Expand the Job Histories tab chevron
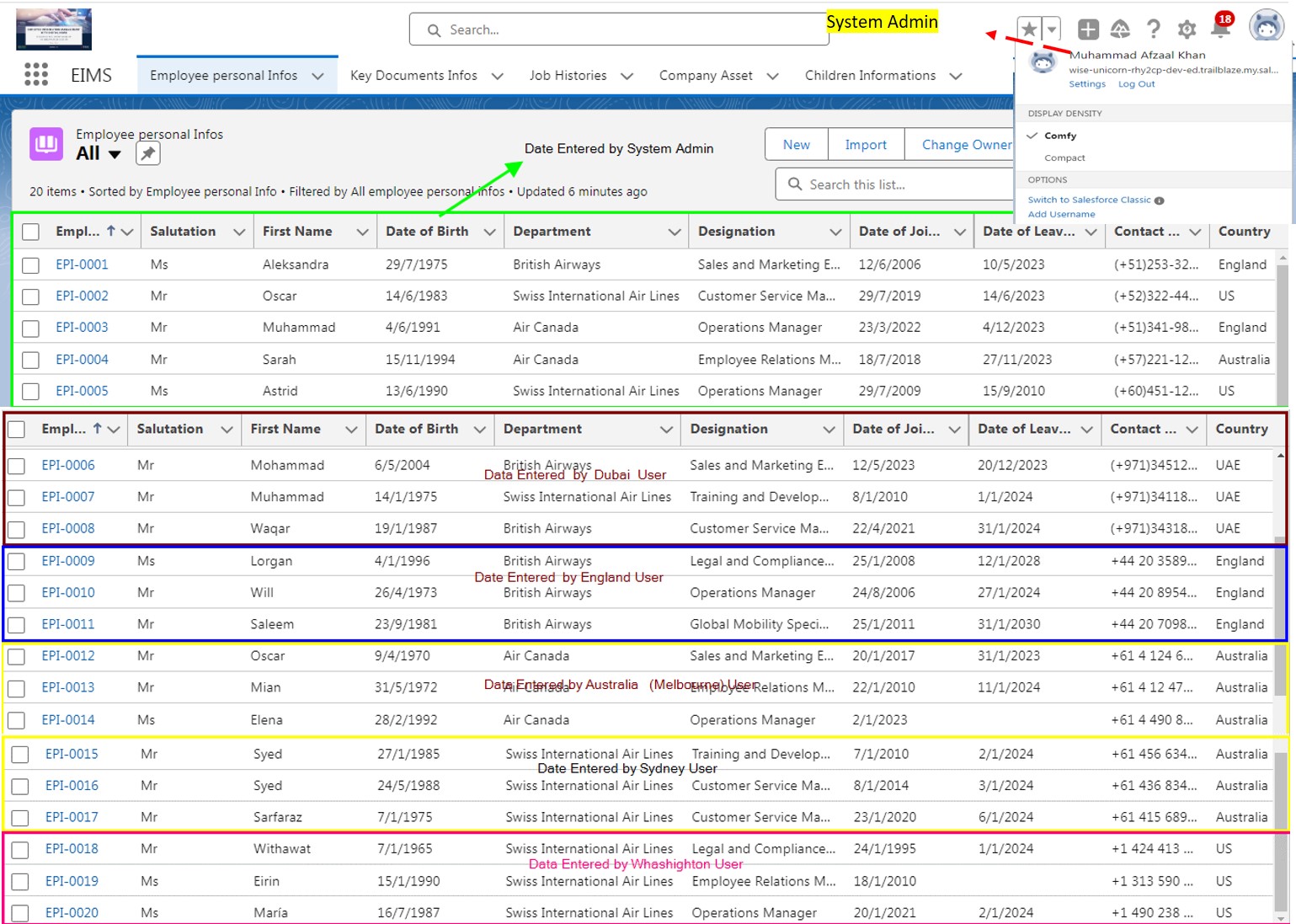 tap(627, 77)
